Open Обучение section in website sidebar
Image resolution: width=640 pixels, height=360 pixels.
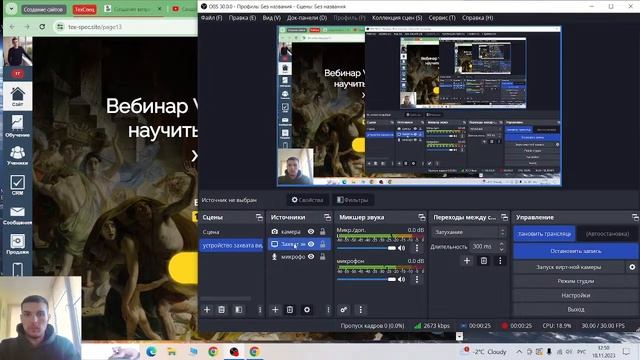17,126
